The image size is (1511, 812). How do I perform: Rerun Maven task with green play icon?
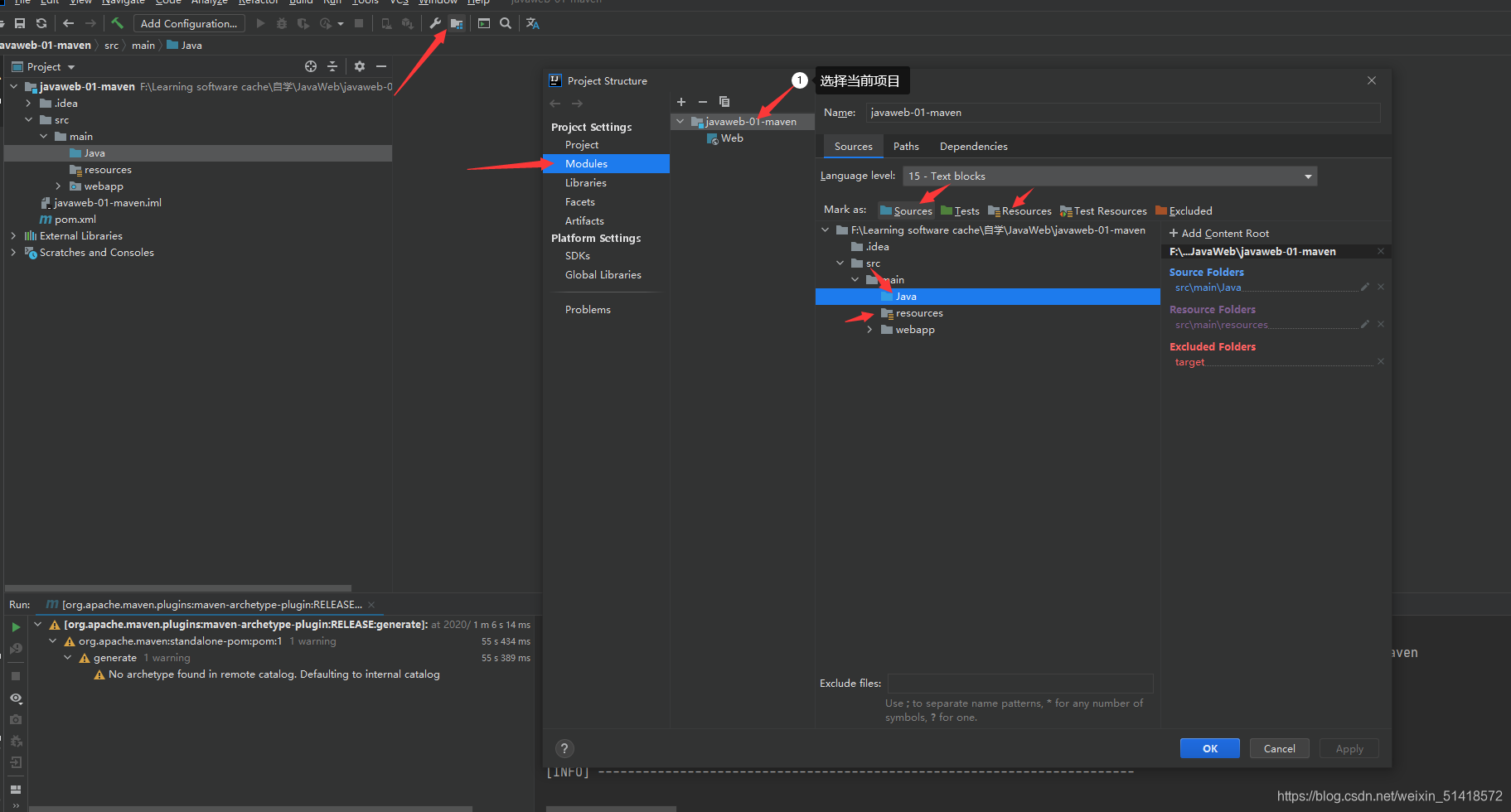pyautogui.click(x=16, y=627)
